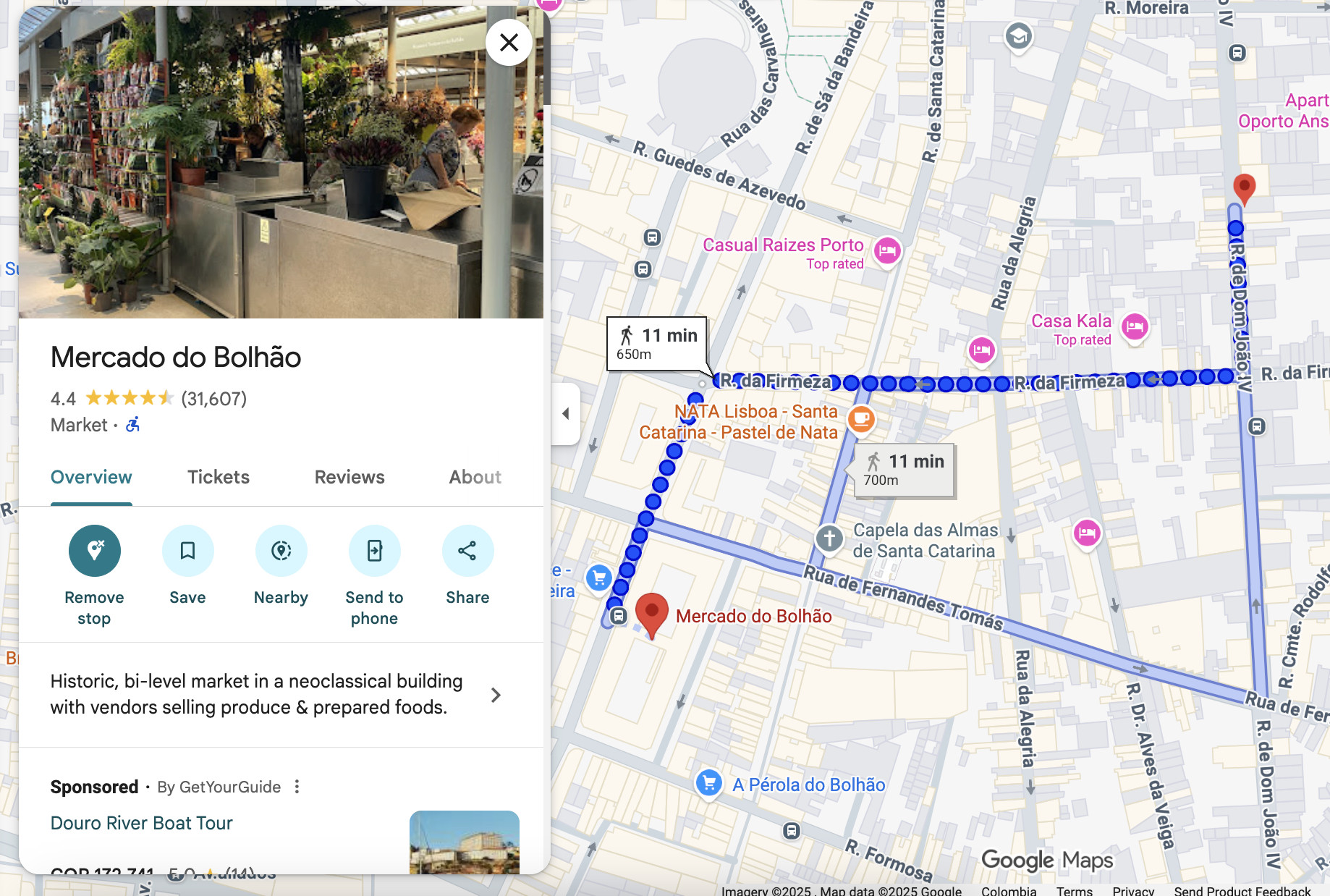Open the Douro River Boat Tour link
The width and height of the screenshot is (1330, 896).
(x=142, y=823)
